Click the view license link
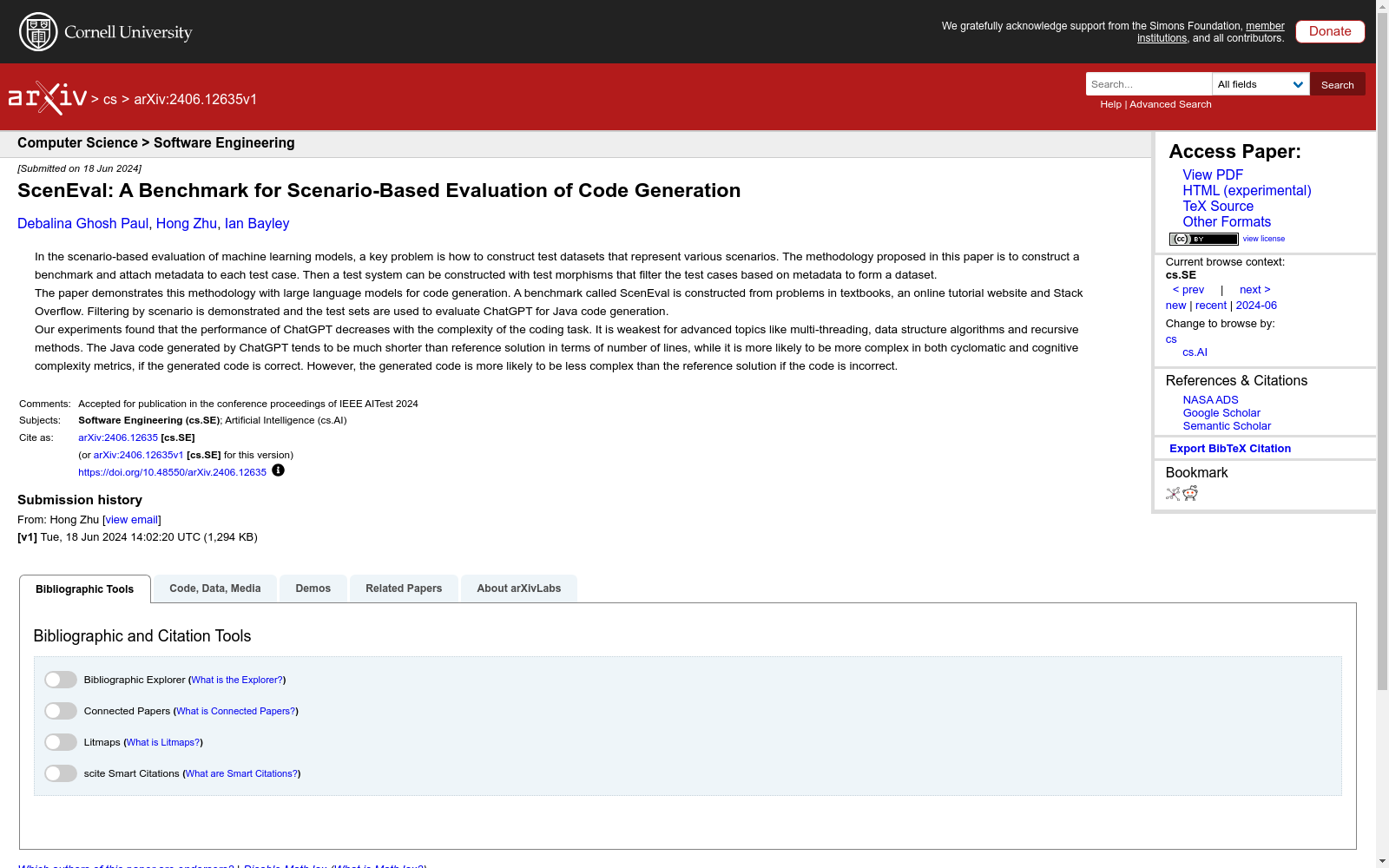The width and height of the screenshot is (1389, 868). pyautogui.click(x=1264, y=239)
